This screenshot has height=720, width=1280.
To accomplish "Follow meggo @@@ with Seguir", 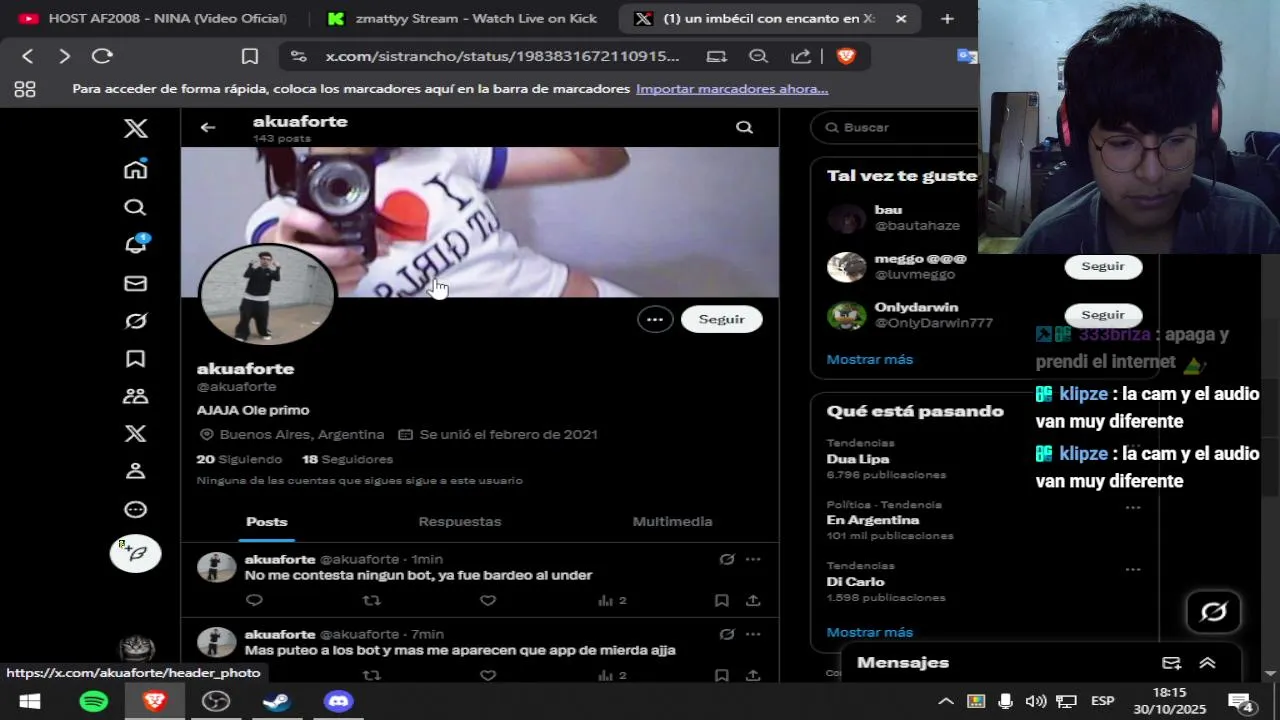I will tap(1103, 266).
